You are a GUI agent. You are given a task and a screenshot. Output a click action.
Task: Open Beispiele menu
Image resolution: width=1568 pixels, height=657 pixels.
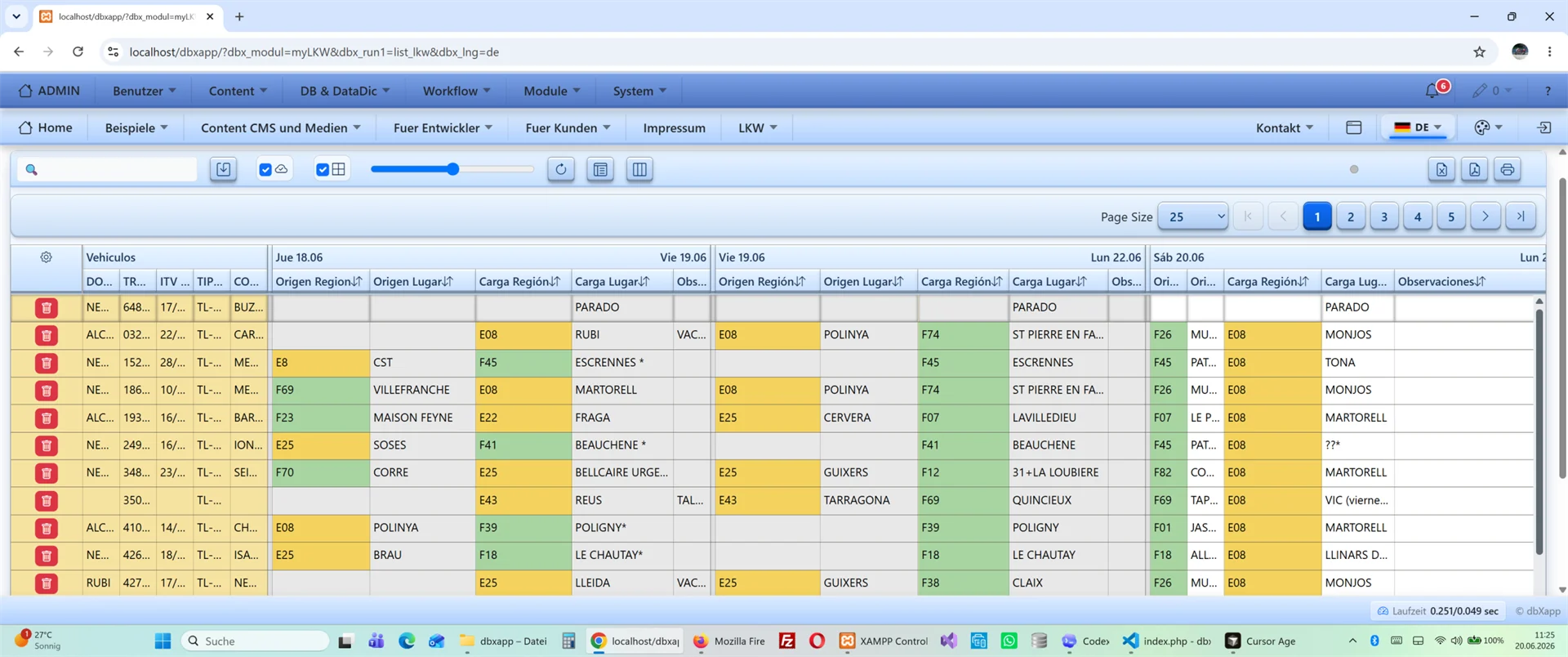(136, 127)
